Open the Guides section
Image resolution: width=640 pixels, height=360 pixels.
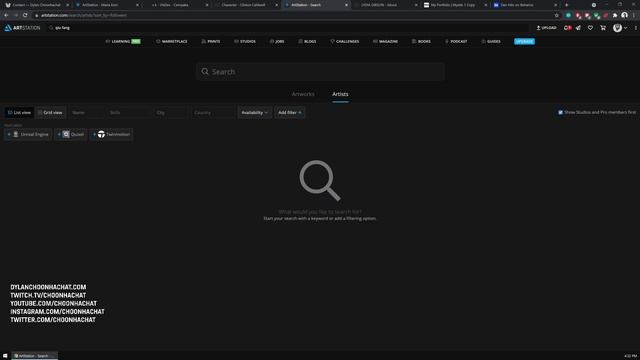pyautogui.click(x=491, y=42)
